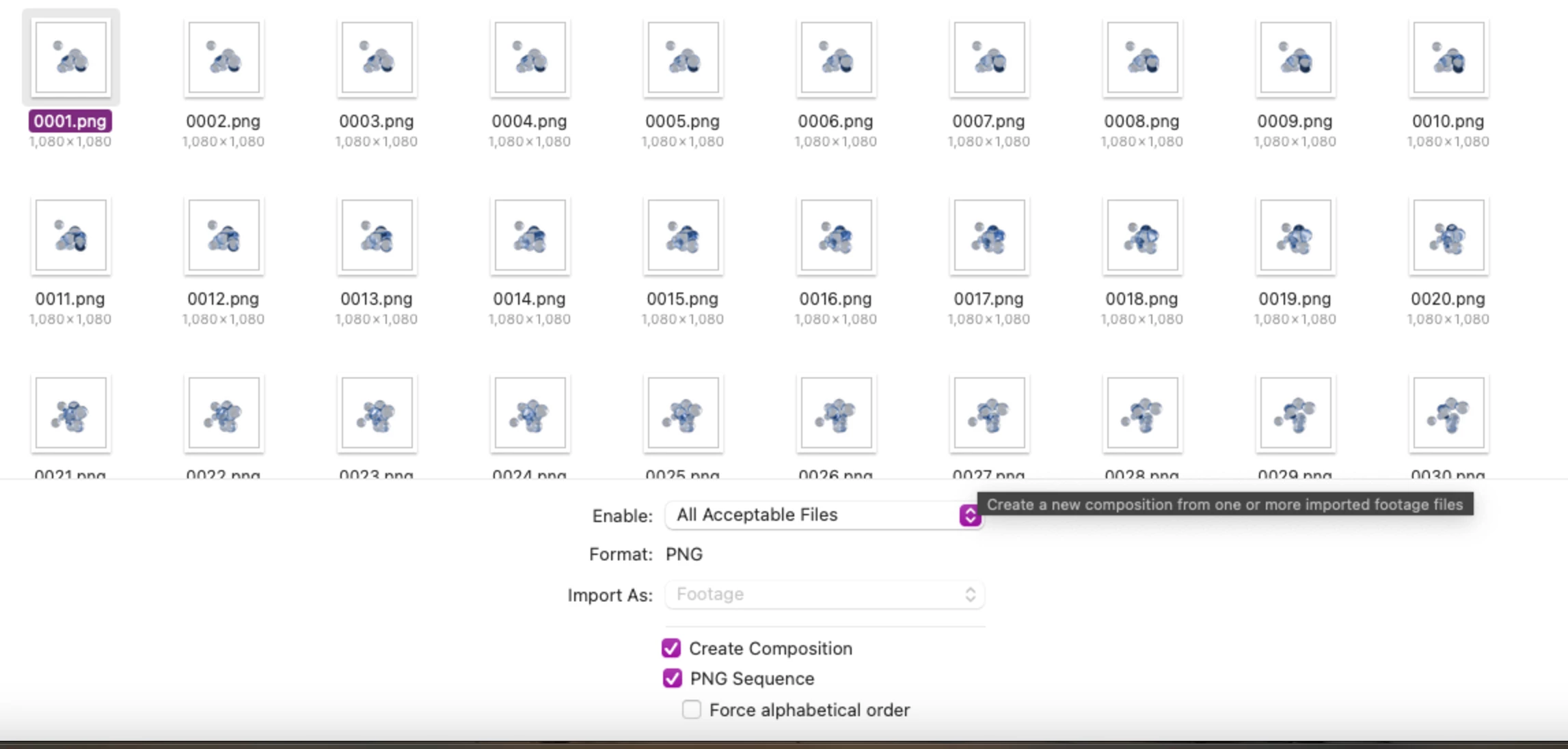This screenshot has width=1568, height=749.
Task: Select the 0030.png image thumbnail
Action: (1448, 413)
